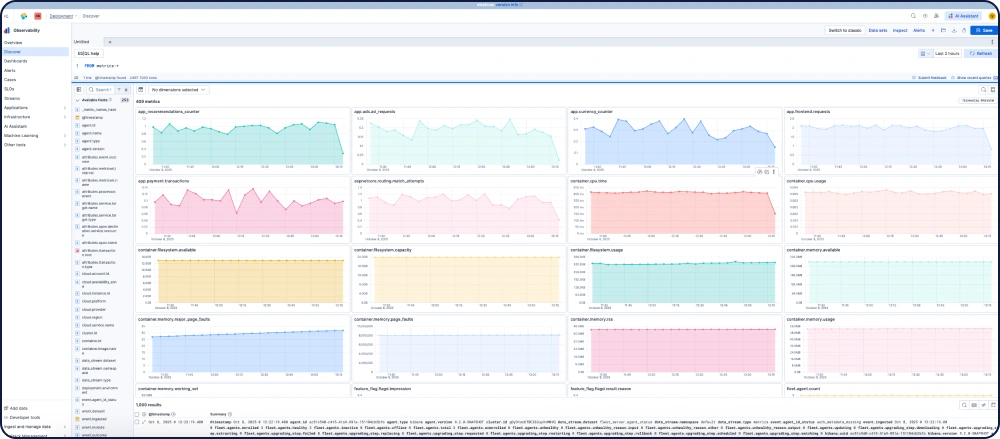Open the Last 2 hours time picker
Viewport: 1000px width, 439px height.
point(945,52)
